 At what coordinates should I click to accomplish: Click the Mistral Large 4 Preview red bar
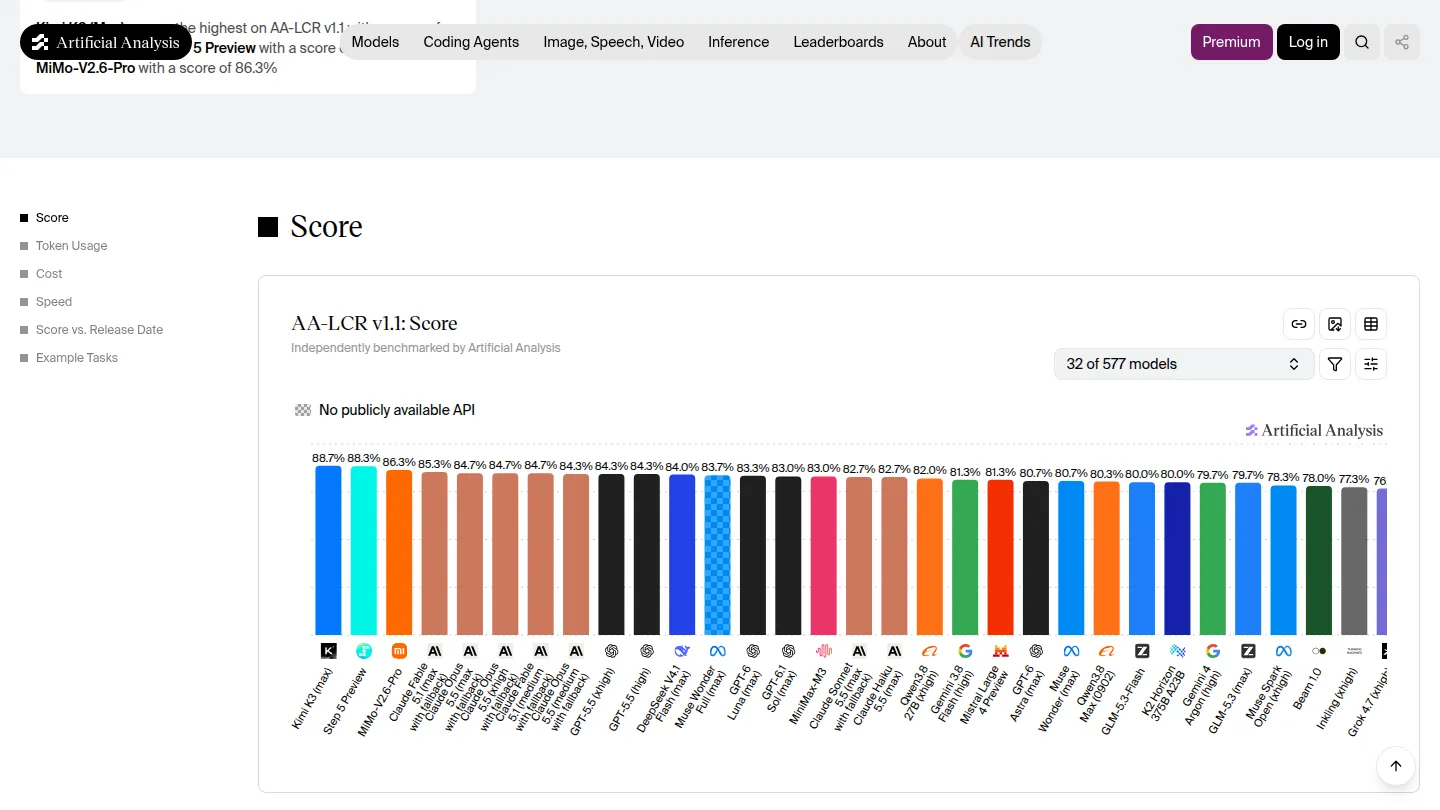click(1001, 558)
